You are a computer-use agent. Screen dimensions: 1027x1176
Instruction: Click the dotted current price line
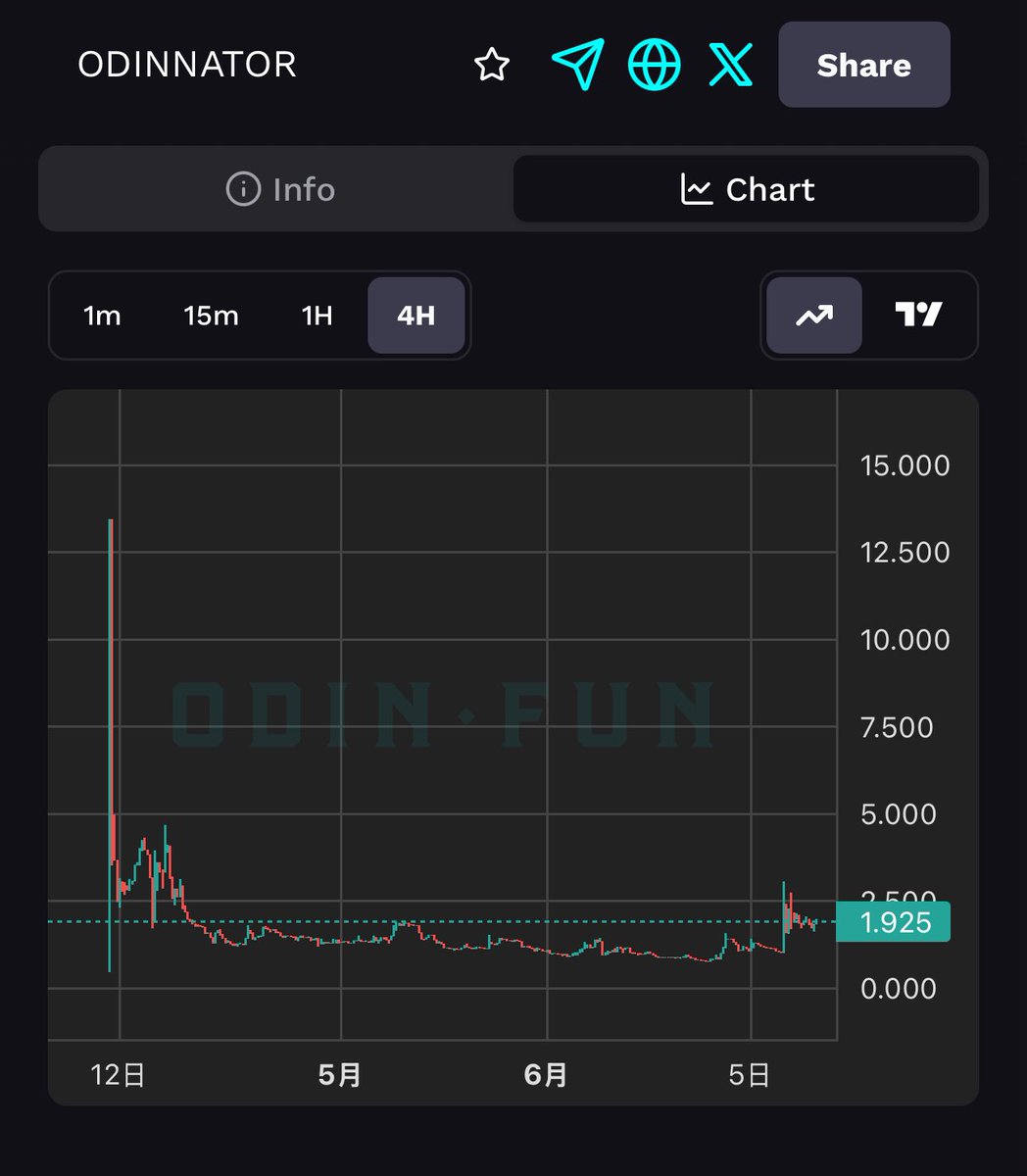pos(441,921)
